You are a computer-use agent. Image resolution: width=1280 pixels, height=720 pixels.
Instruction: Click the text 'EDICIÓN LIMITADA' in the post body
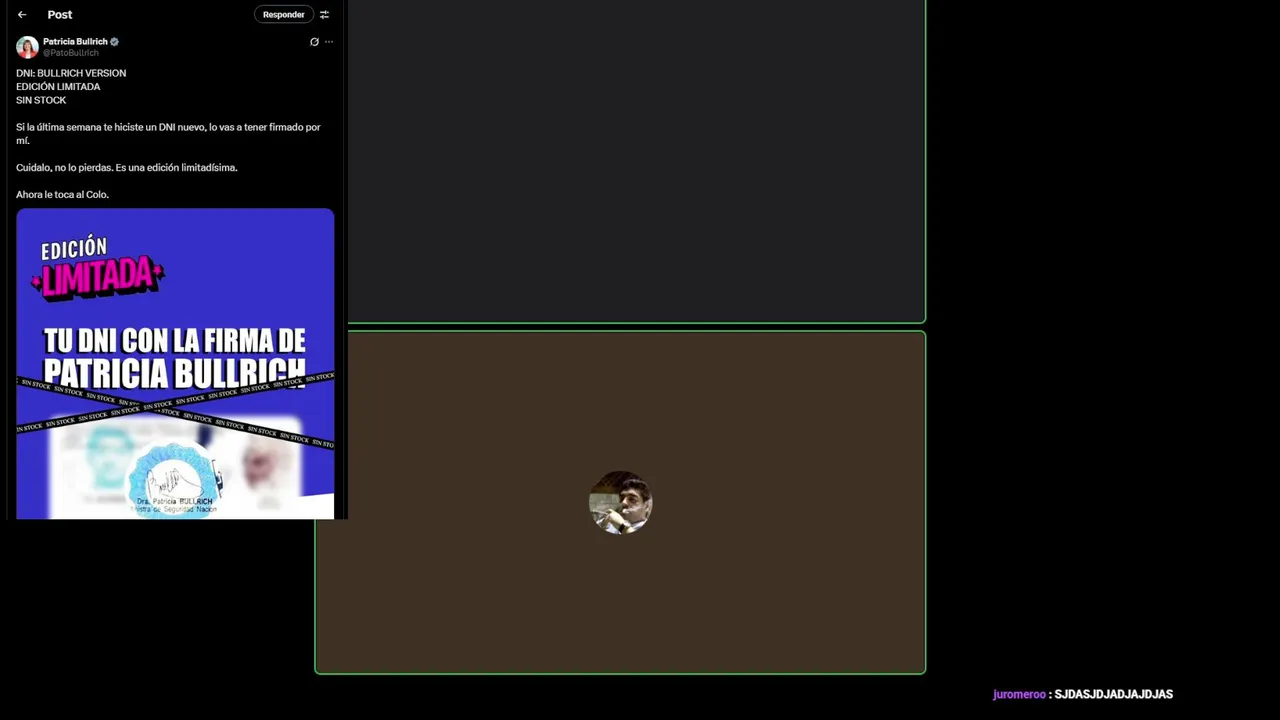point(58,87)
